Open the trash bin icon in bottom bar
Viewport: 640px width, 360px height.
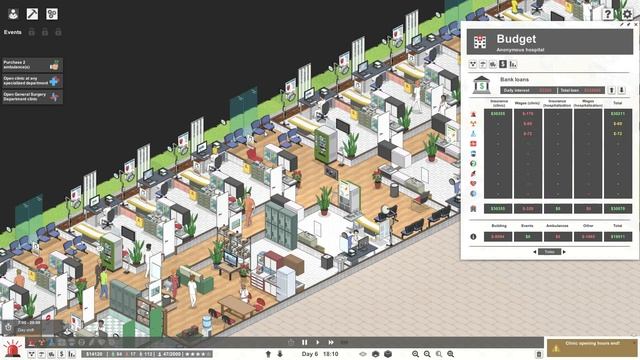[x=539, y=354]
